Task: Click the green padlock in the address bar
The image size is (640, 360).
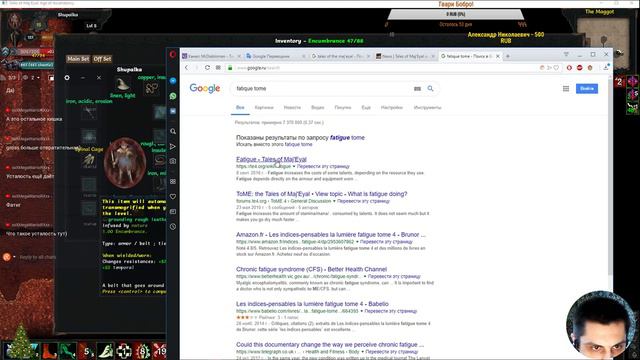Action: [230, 68]
